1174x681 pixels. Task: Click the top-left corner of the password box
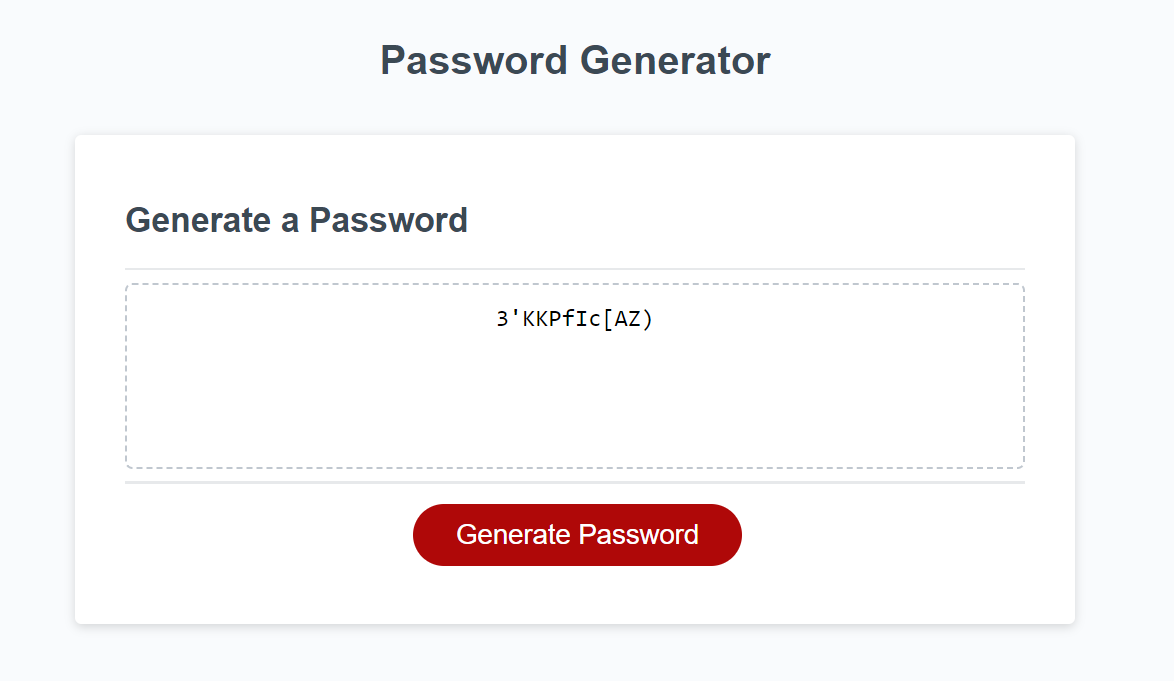pyautogui.click(x=130, y=290)
